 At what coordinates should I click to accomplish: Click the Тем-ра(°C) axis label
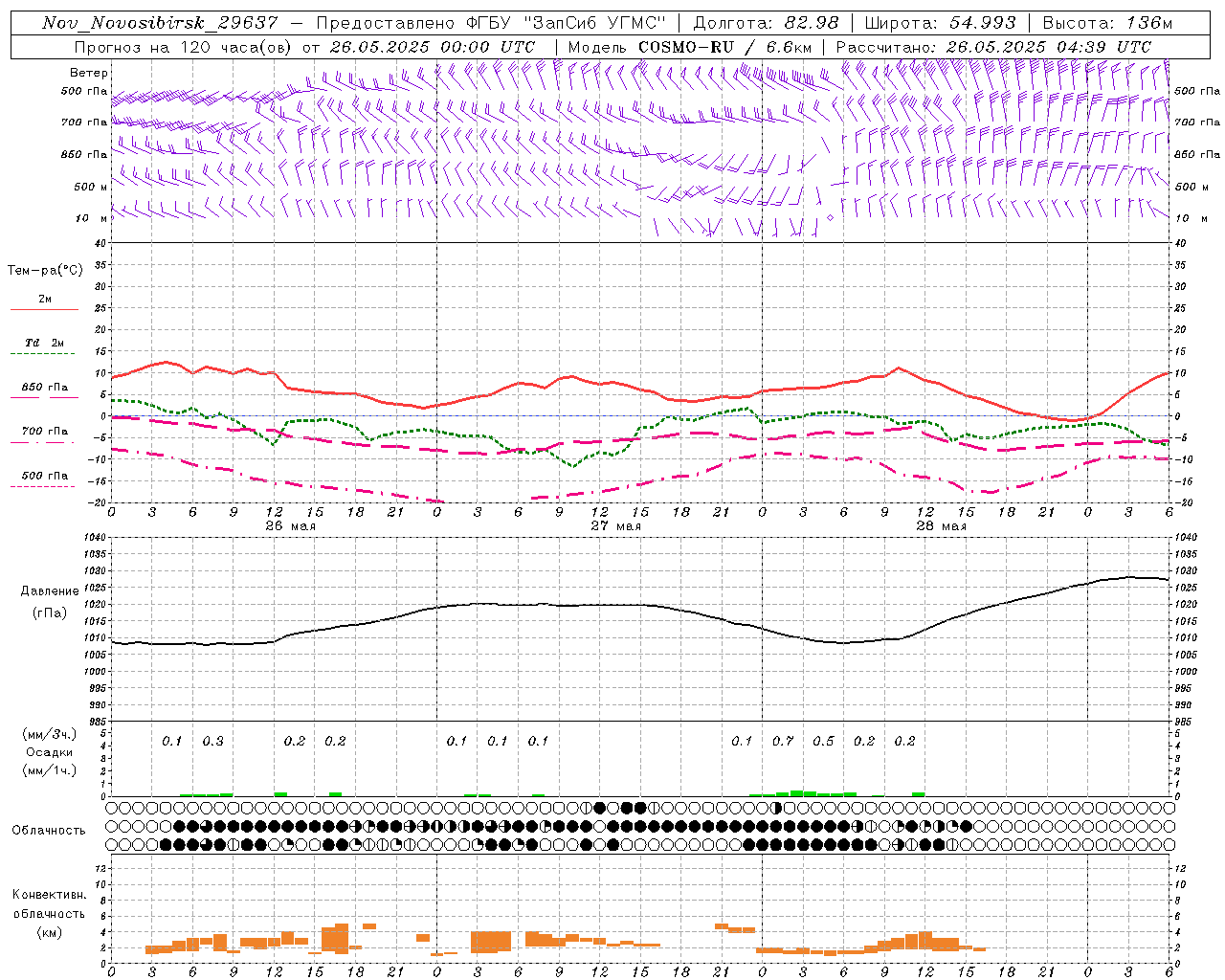pos(45,271)
